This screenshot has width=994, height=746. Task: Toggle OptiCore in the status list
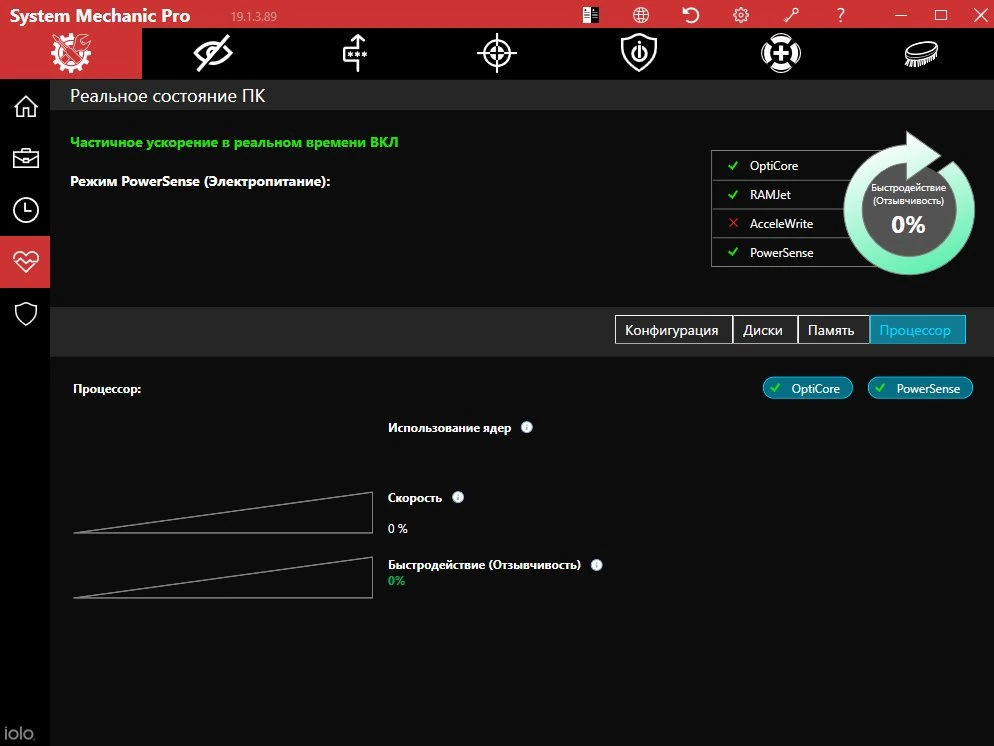coord(779,165)
